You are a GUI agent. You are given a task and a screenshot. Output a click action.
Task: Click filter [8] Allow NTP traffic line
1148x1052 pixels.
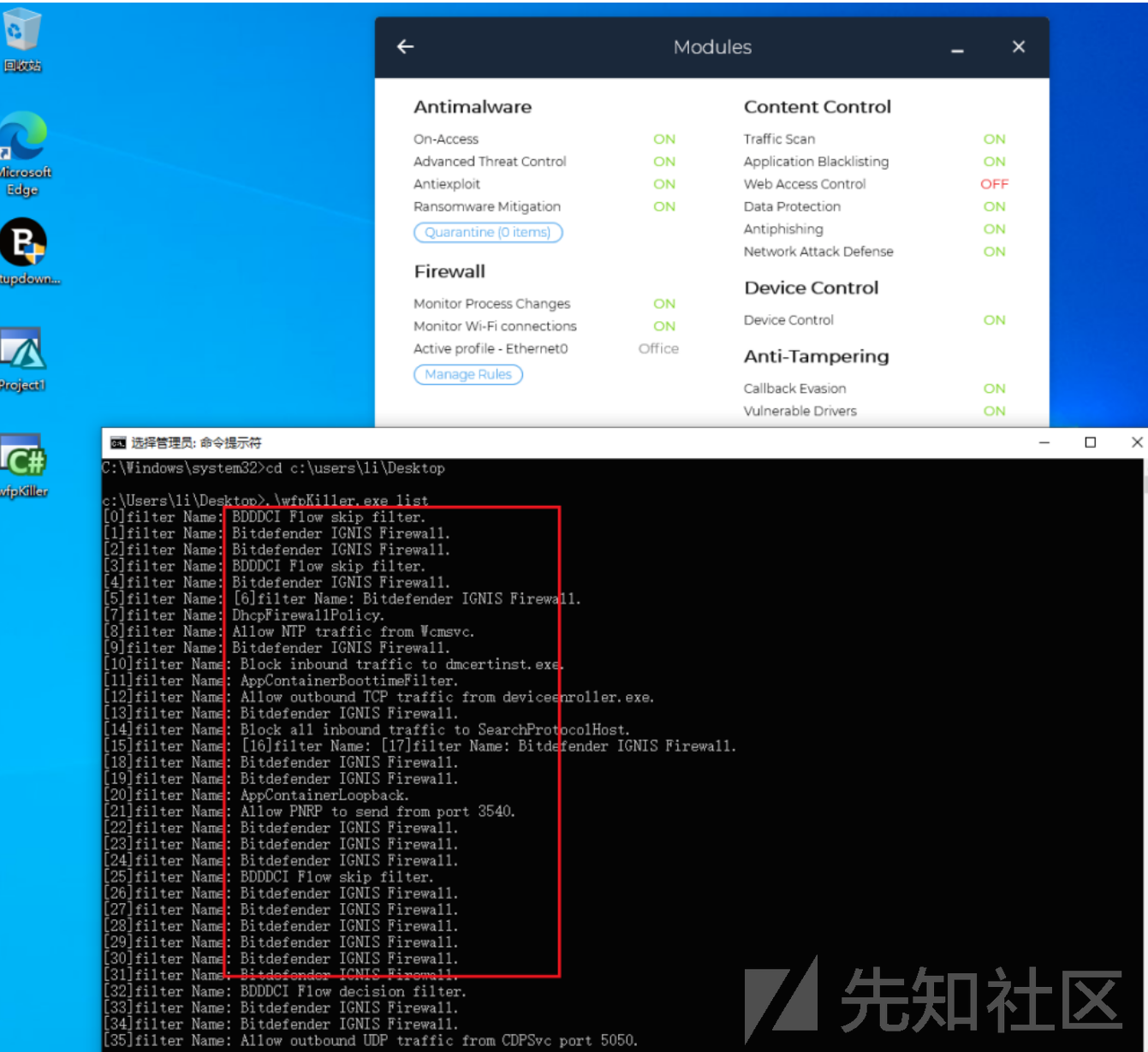click(288, 632)
